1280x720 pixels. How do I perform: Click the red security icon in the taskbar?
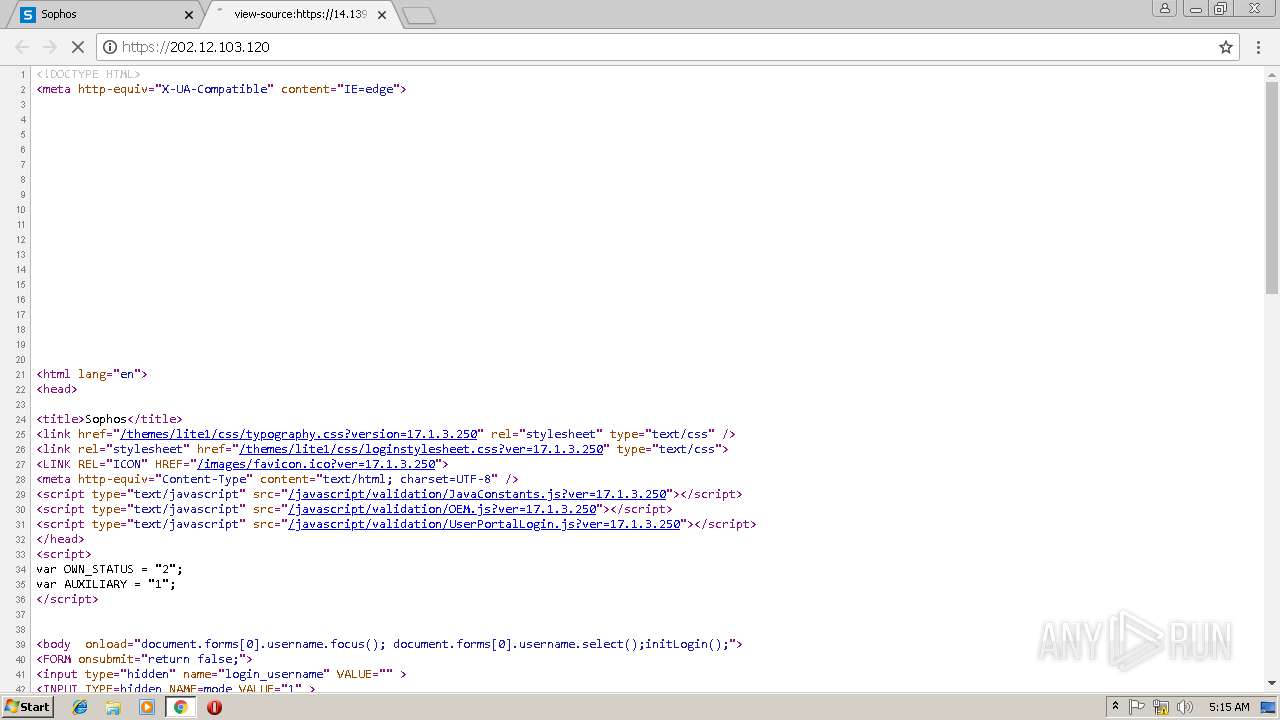[x=214, y=707]
